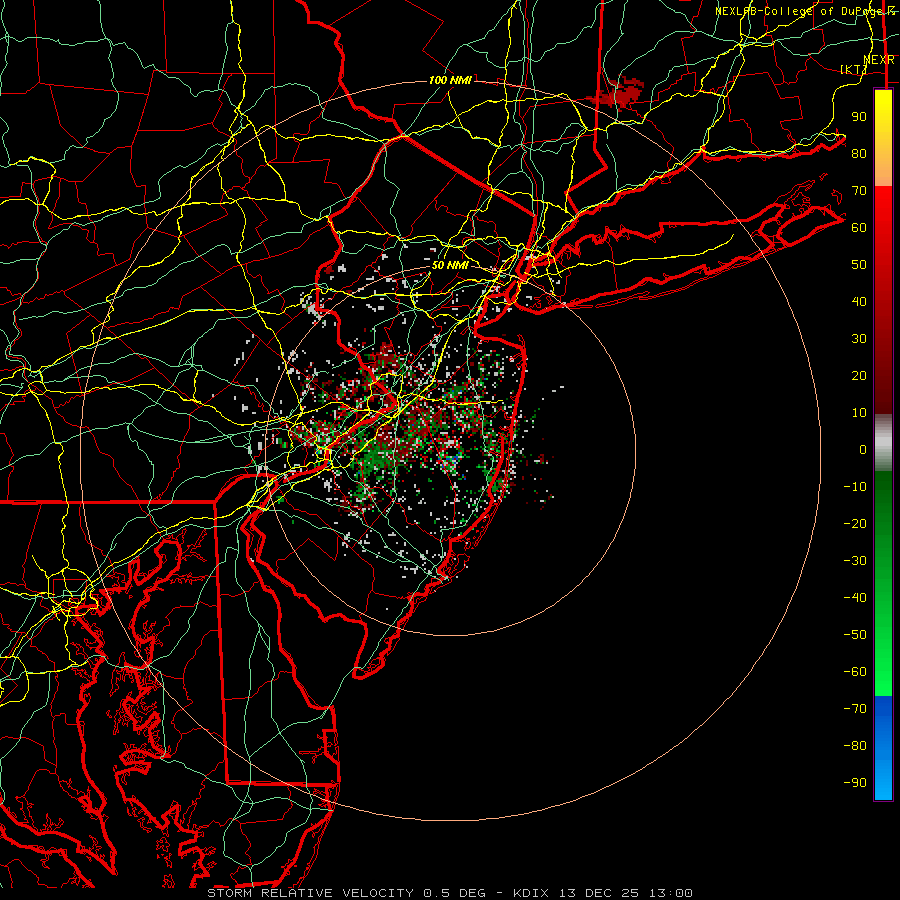Click the '-30' value on the velocity scale
The image size is (900, 900).
(855, 561)
